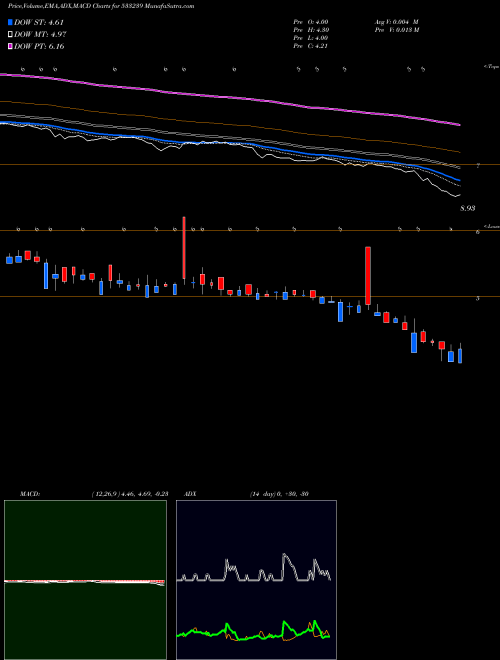Click the MACD (12,26,9) values text
500x660 pixels.
130,494
